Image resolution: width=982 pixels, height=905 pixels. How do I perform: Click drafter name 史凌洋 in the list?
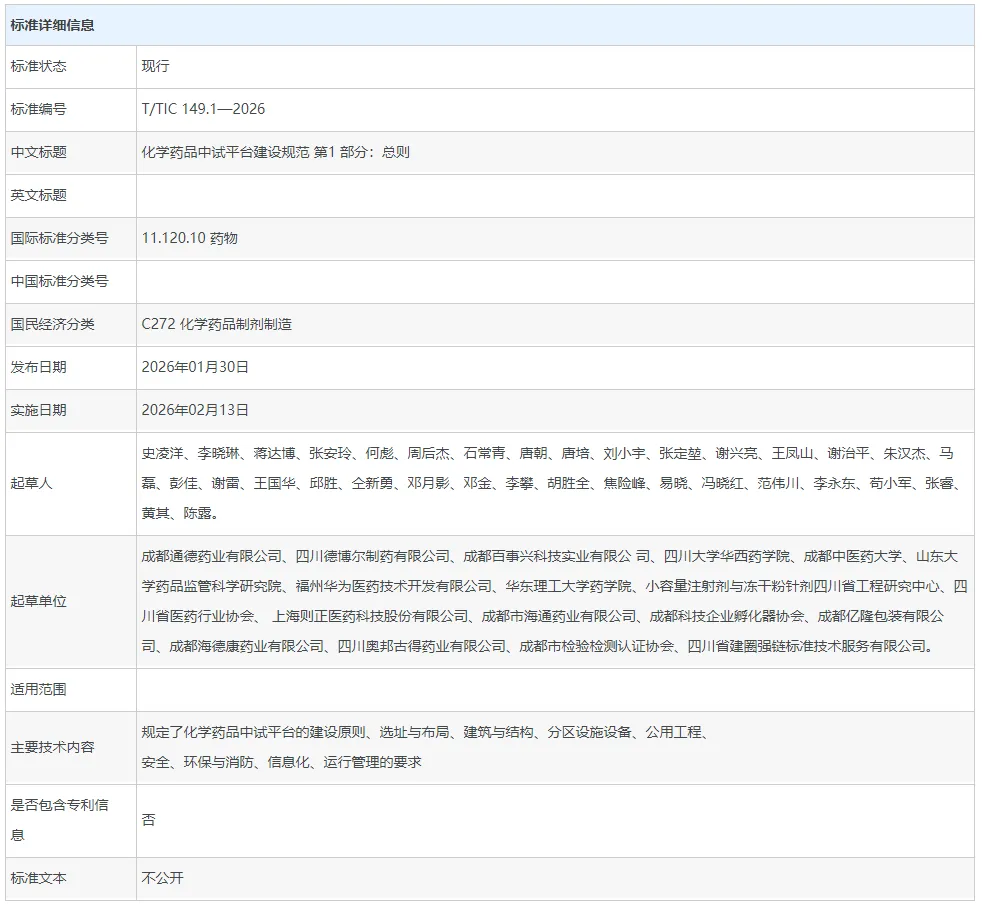(162, 453)
